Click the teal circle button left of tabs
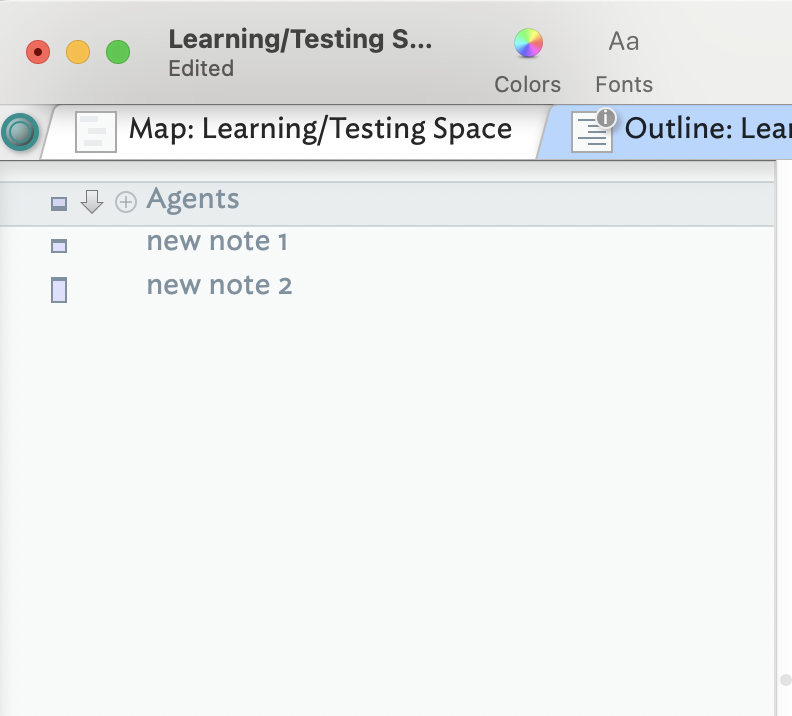The width and height of the screenshot is (792, 716). pyautogui.click(x=20, y=131)
